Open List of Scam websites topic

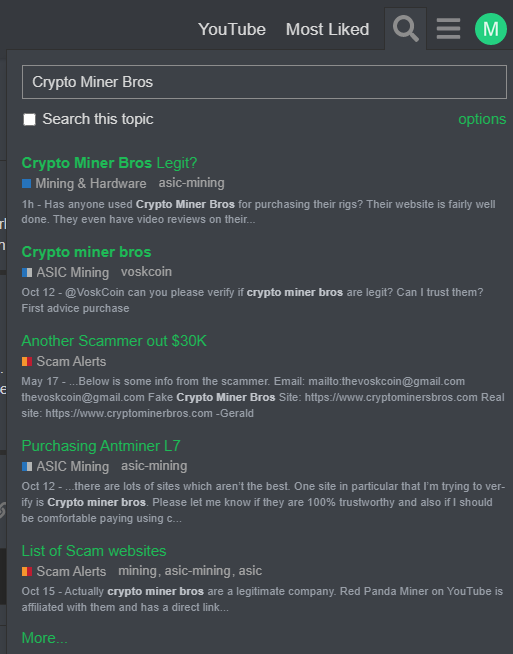[94, 551]
